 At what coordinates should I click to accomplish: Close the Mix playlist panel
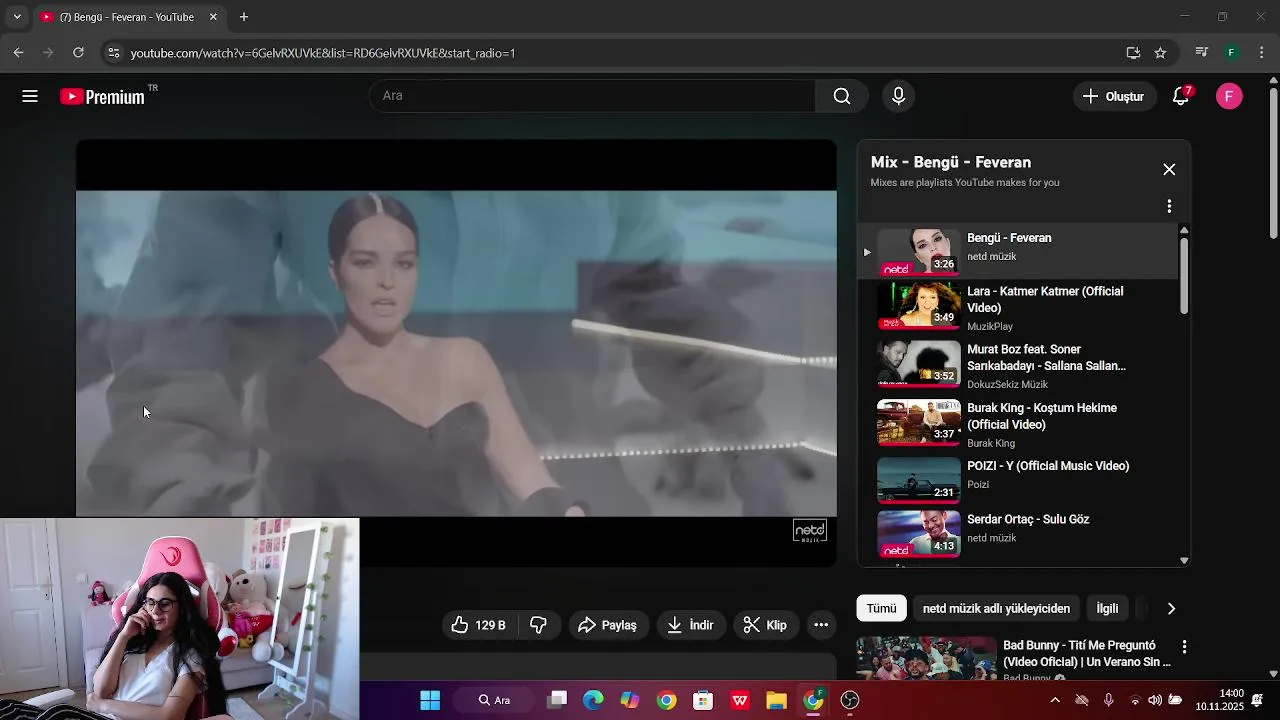tap(1169, 169)
